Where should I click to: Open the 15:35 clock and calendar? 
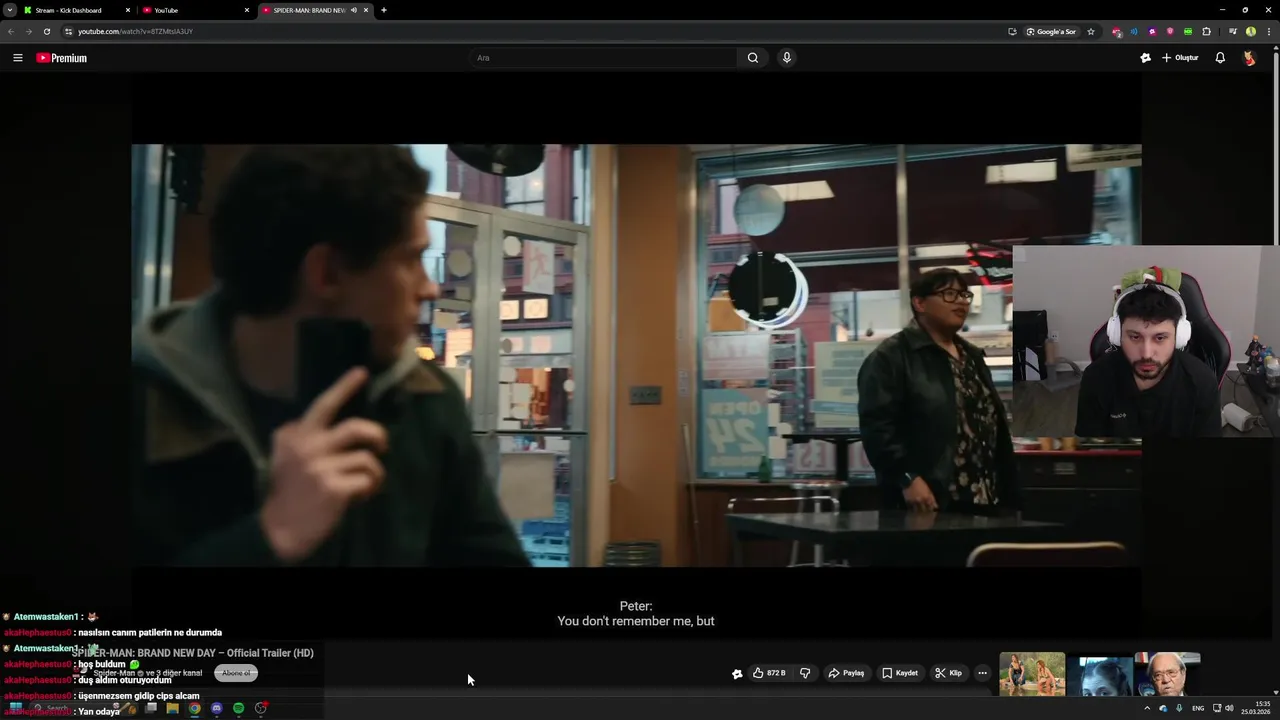tap(1256, 708)
